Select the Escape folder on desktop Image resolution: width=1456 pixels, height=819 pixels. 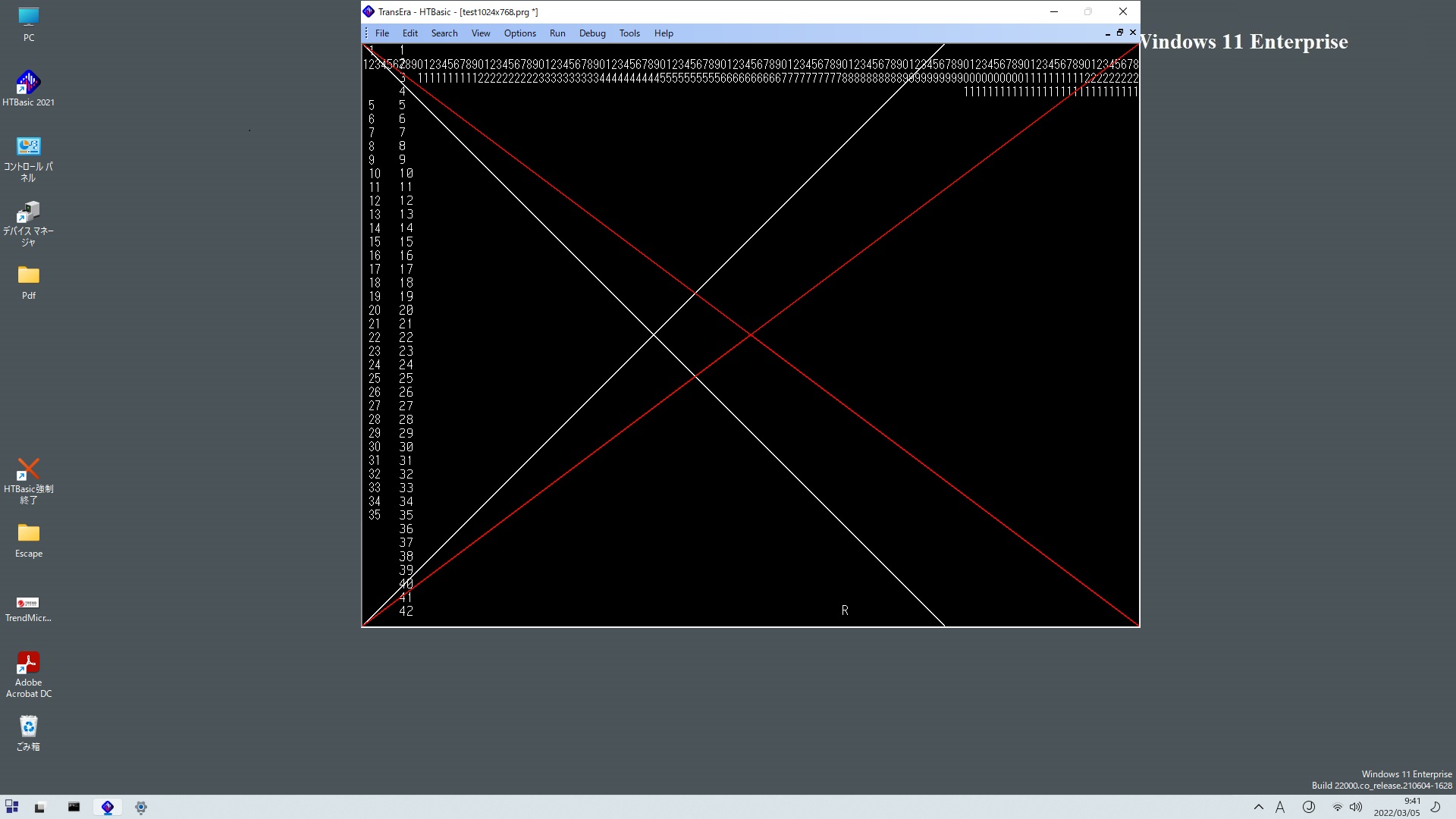point(29,540)
